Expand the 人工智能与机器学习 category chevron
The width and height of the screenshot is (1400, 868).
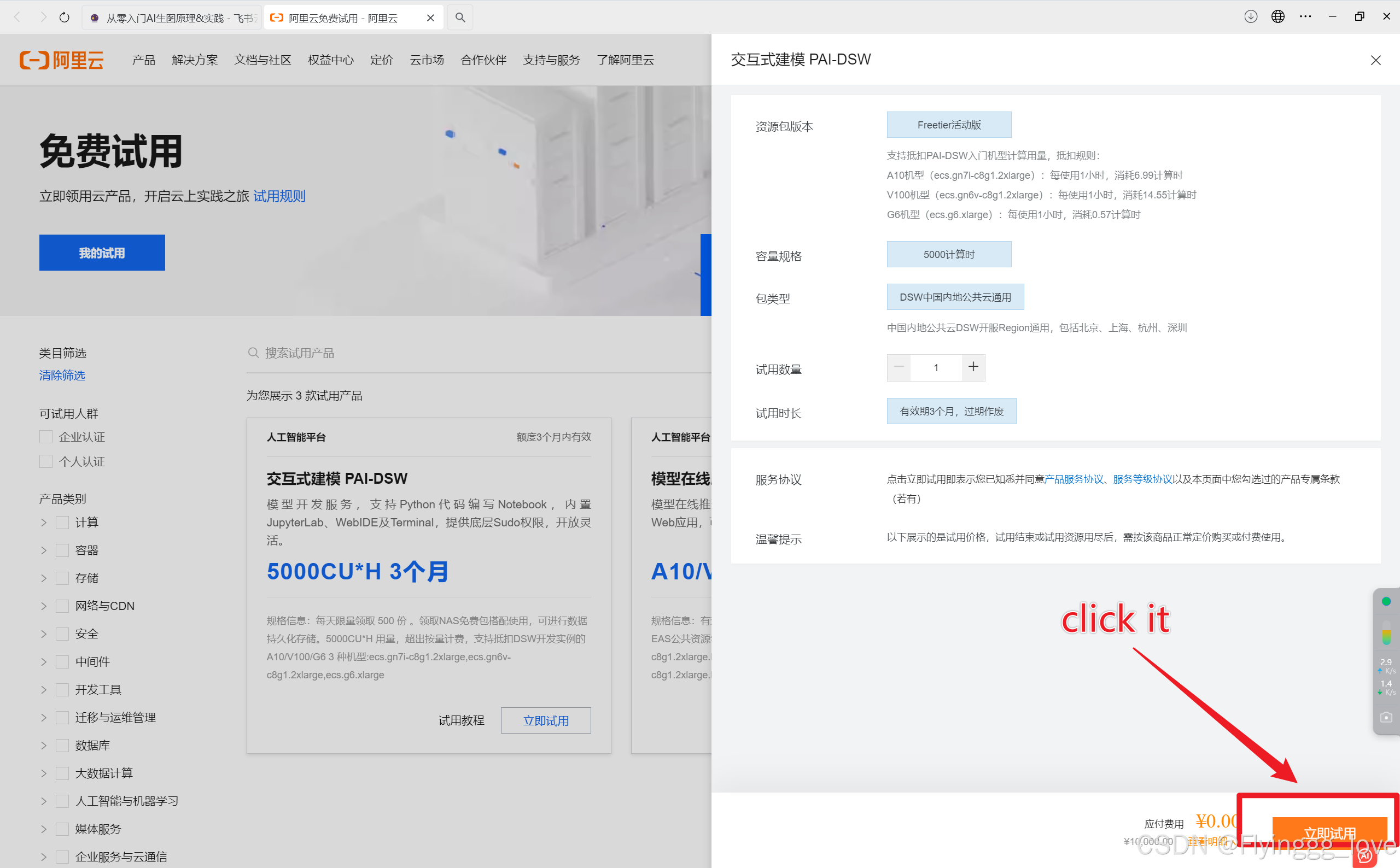coord(44,801)
